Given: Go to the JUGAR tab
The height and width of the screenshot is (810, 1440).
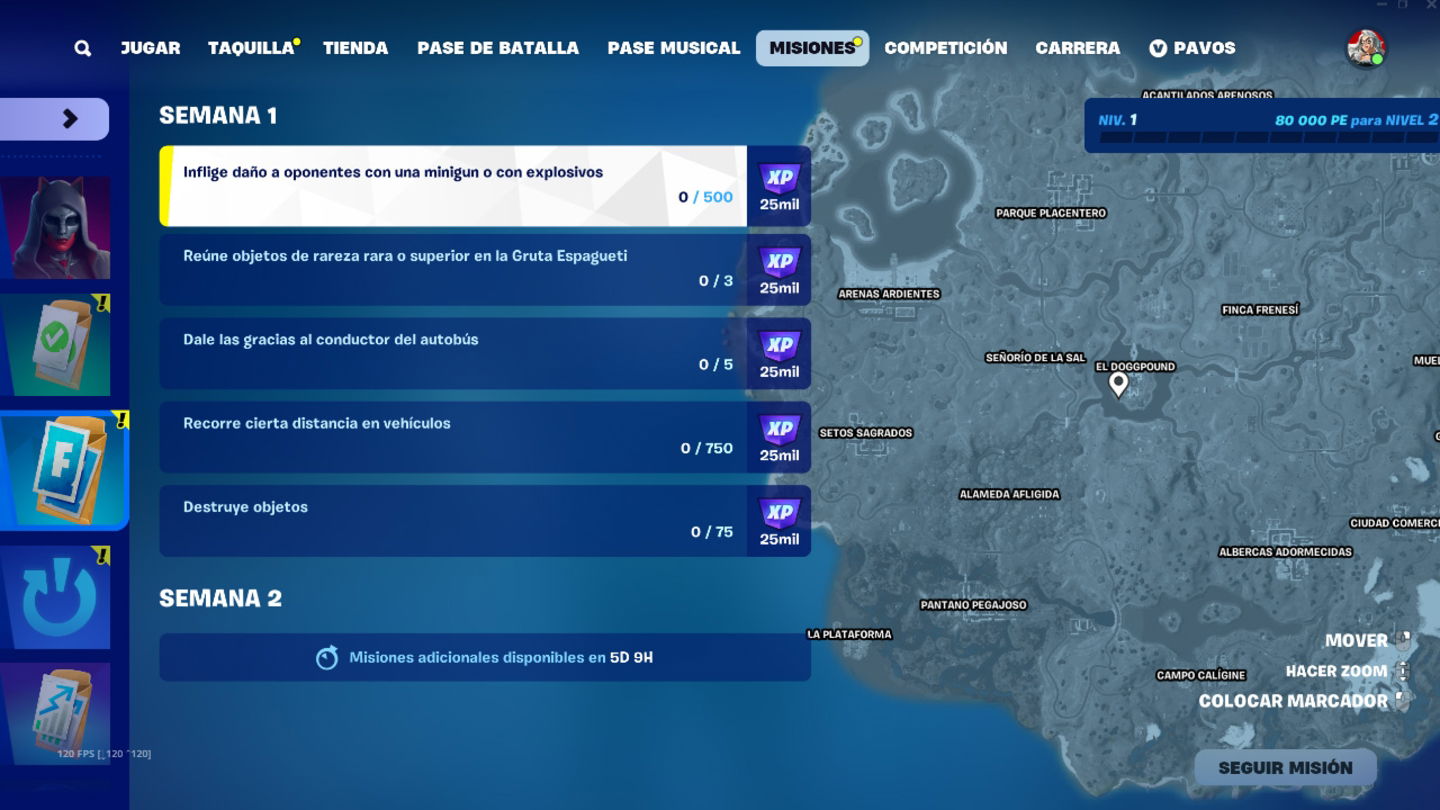Looking at the screenshot, I should (x=150, y=48).
